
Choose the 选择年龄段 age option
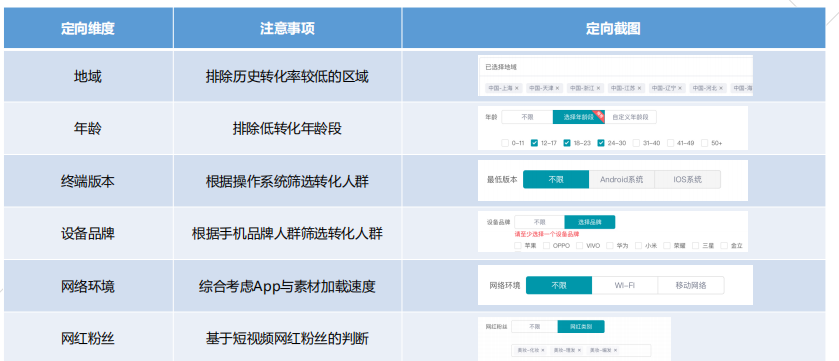tap(578, 117)
